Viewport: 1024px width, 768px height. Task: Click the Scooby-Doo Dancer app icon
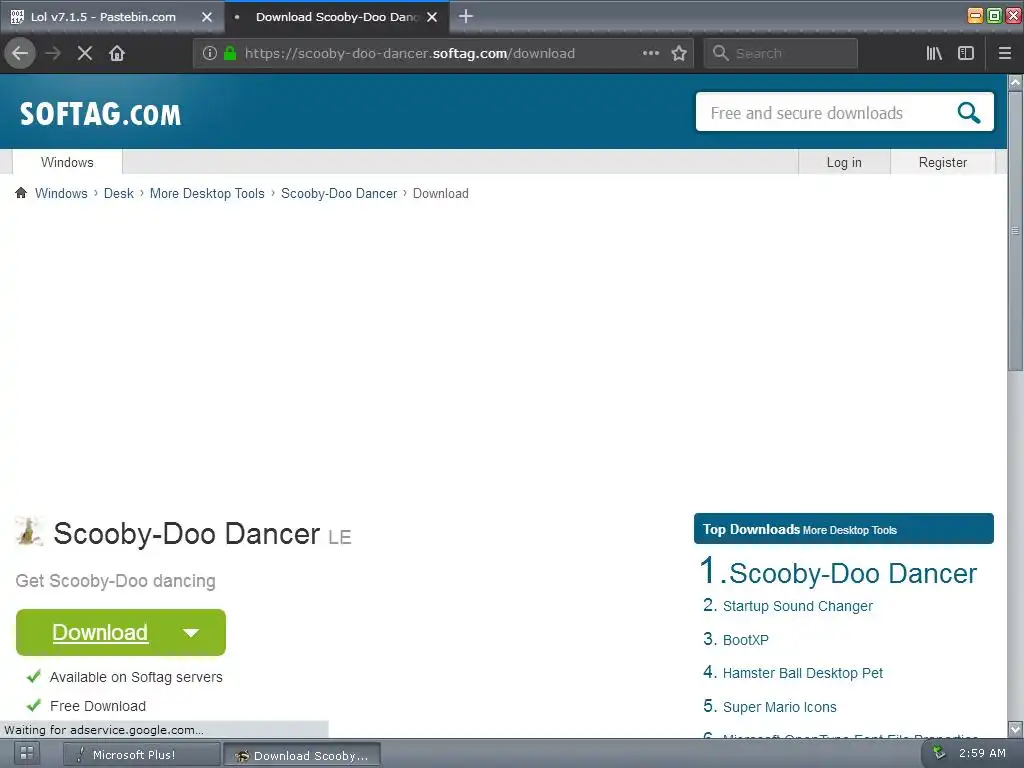click(x=29, y=532)
